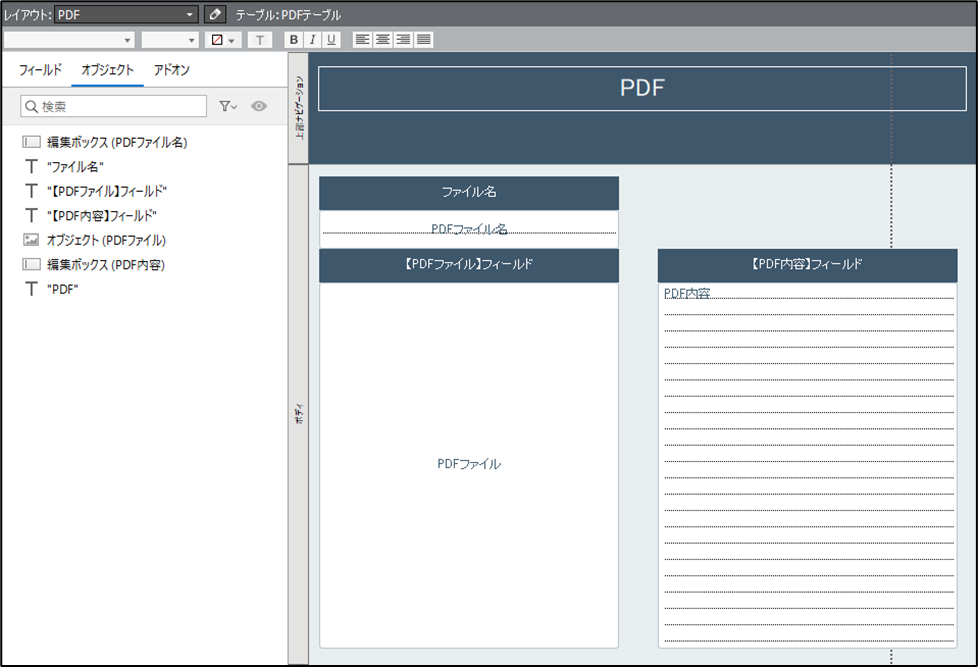Apply bold formatting with B button
Viewport: 978px width, 667px height.
coord(293,40)
